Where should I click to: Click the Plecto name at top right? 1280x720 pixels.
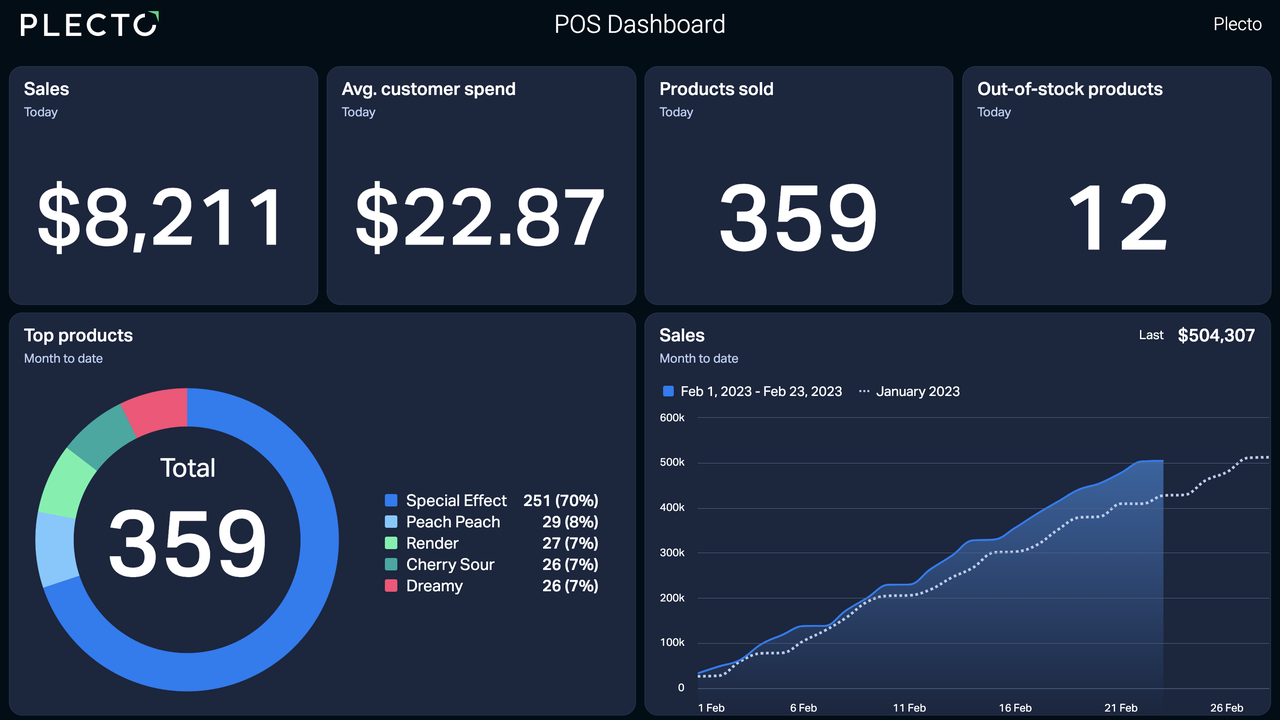[1237, 25]
